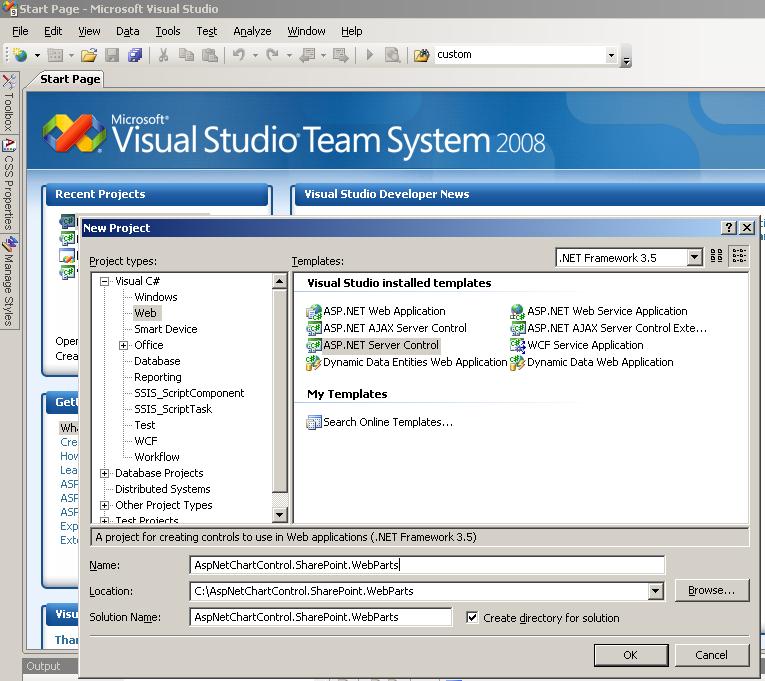Click the Paste clipboard icon
765x681 pixels.
click(x=210, y=55)
